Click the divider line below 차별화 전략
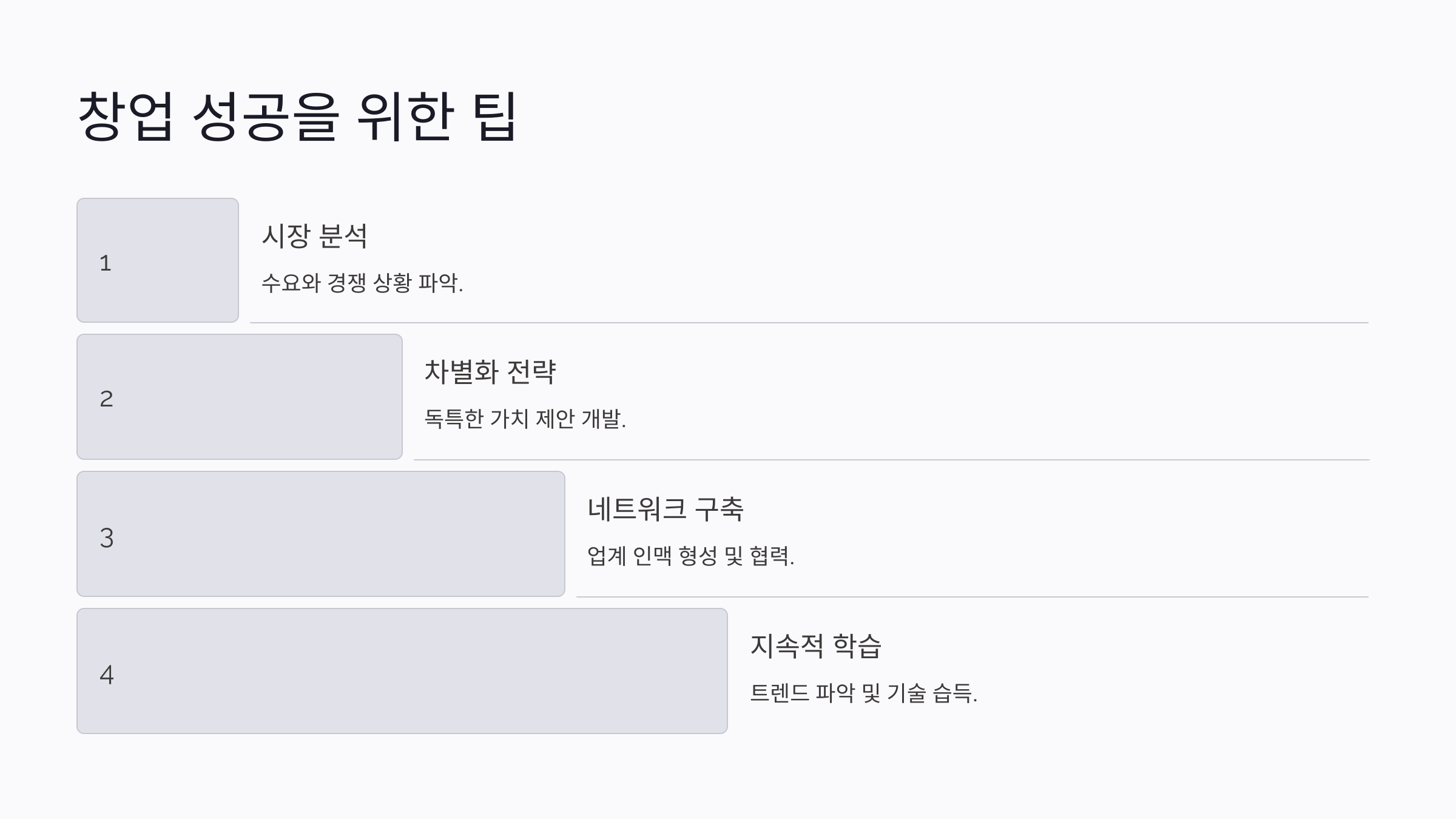This screenshot has height=819, width=1456. pyautogui.click(x=891, y=460)
